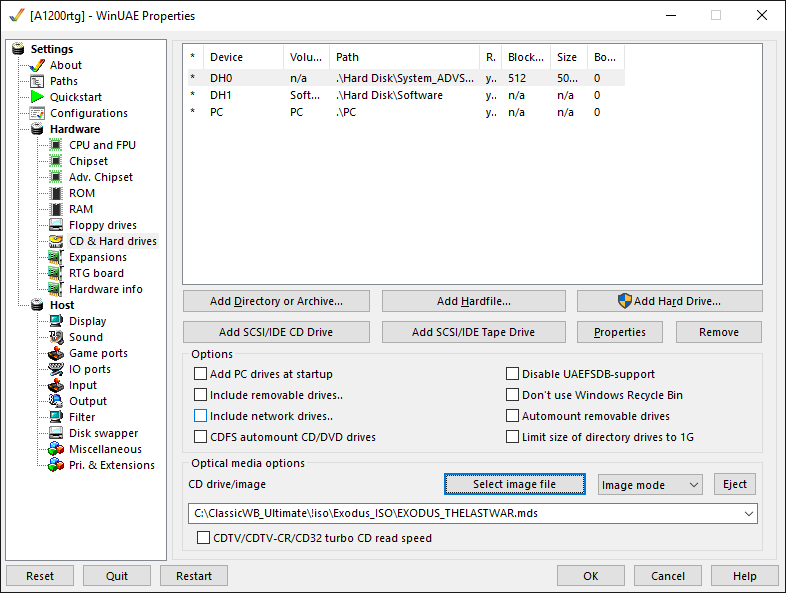Click the Quit button
The width and height of the screenshot is (786, 593).
[117, 576]
